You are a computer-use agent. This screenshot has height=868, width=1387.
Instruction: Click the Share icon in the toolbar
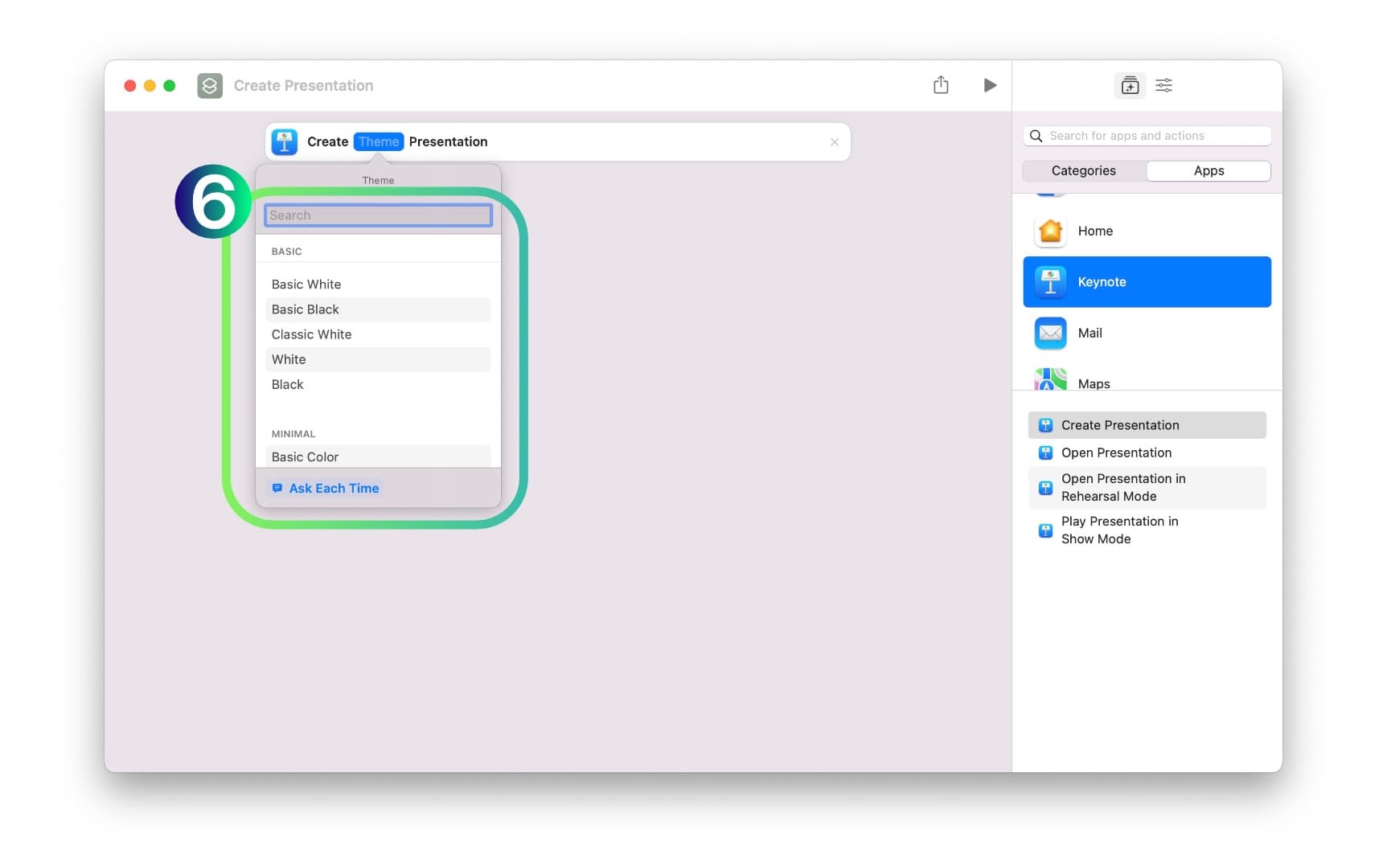click(x=941, y=85)
